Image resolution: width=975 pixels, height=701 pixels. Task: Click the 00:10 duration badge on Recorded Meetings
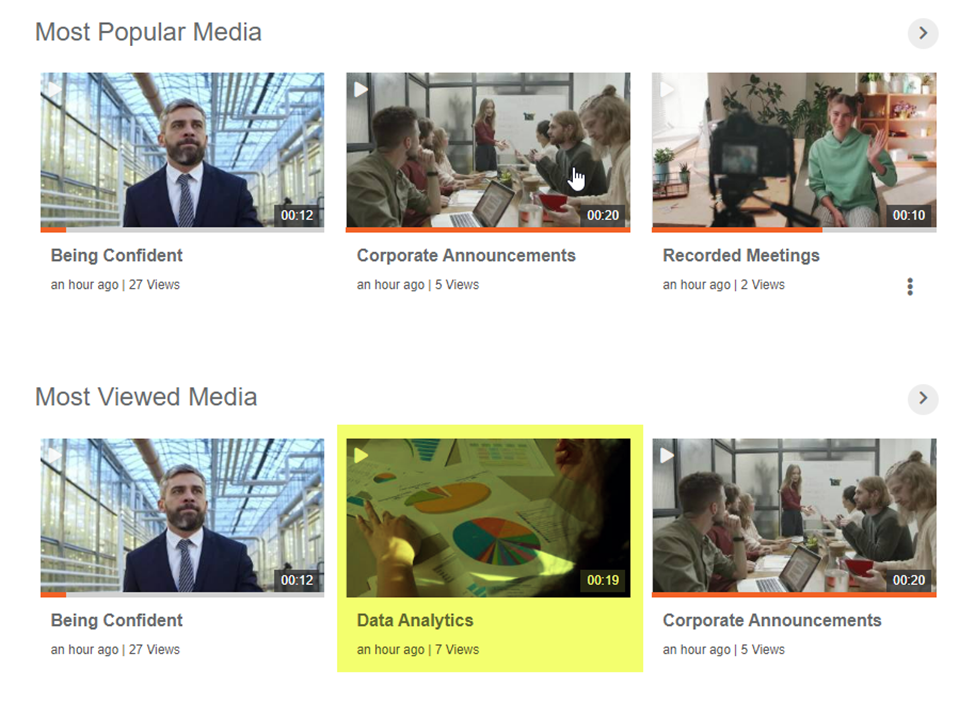pos(908,215)
